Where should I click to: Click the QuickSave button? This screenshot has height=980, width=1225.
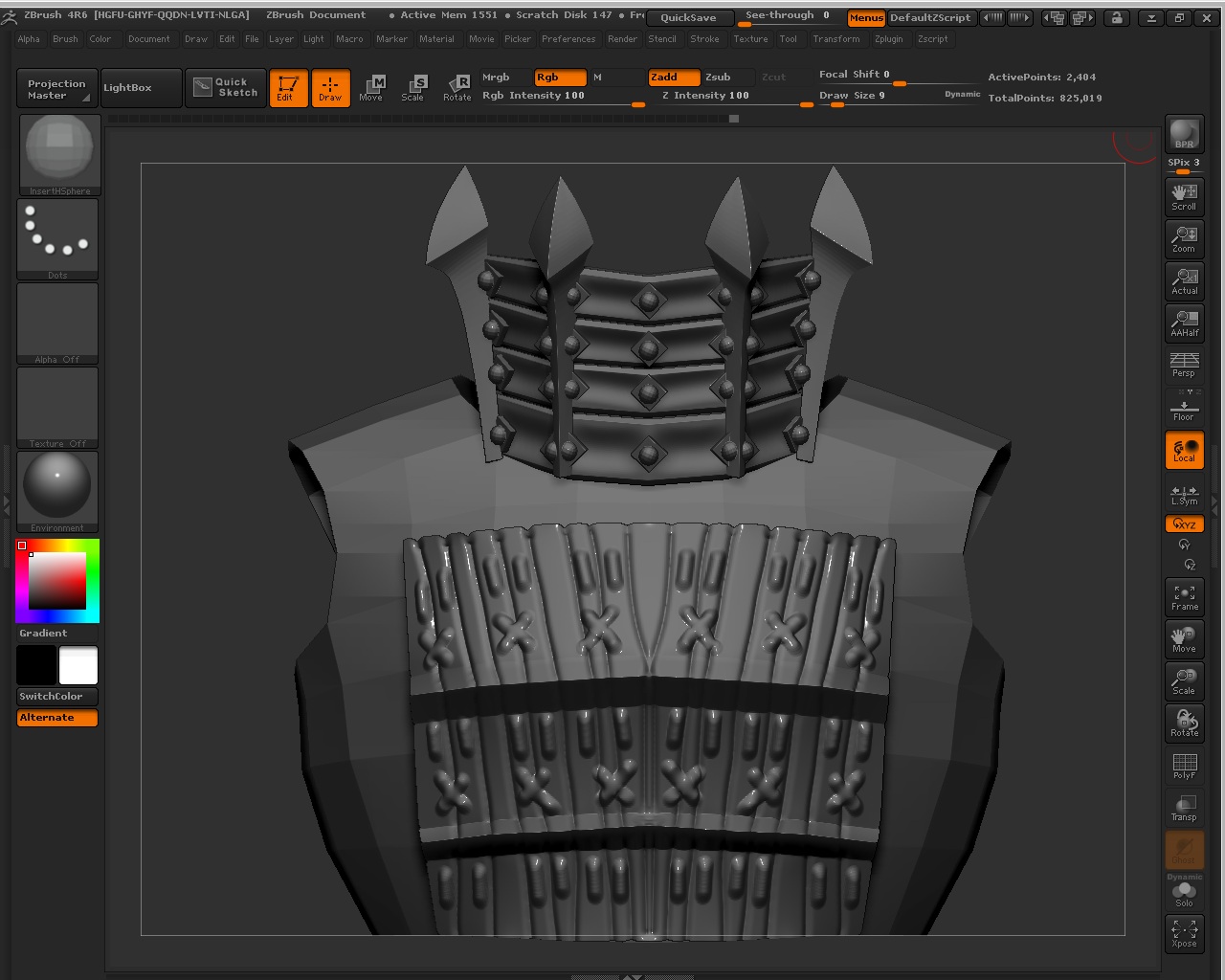(689, 17)
